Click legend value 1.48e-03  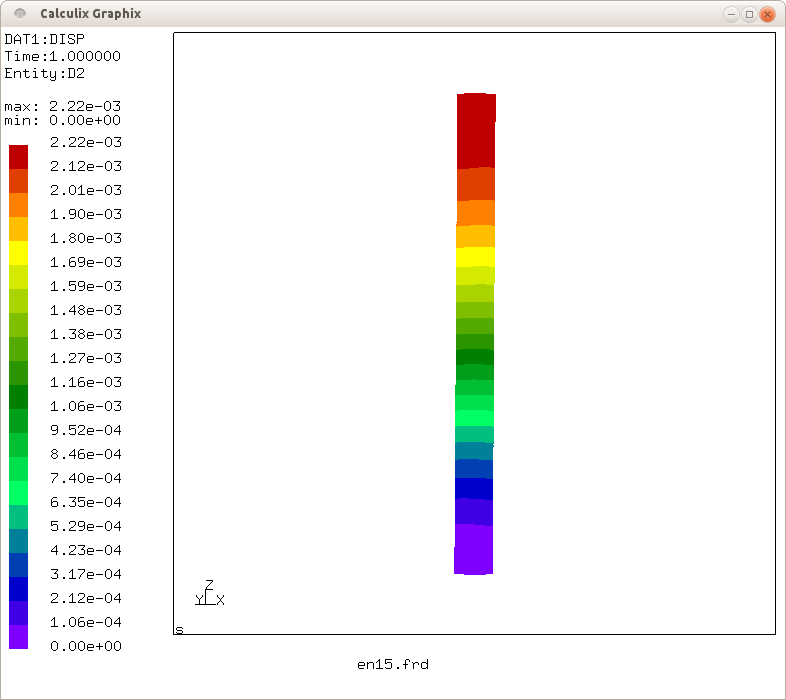tap(86, 310)
